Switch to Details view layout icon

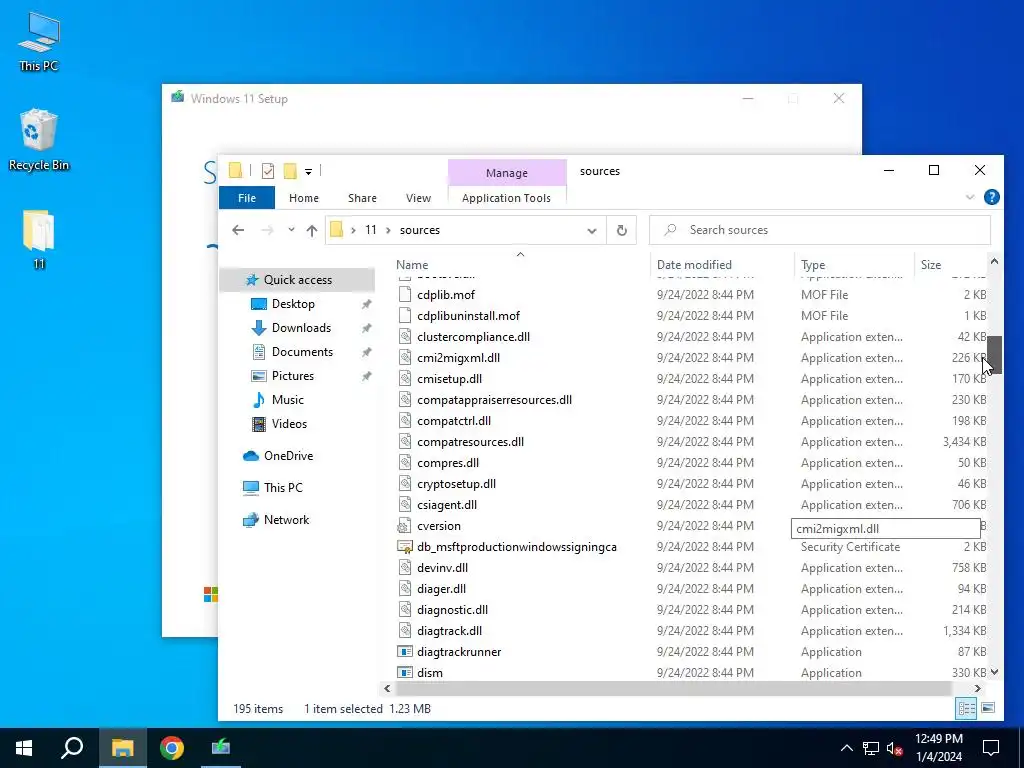tap(967, 709)
